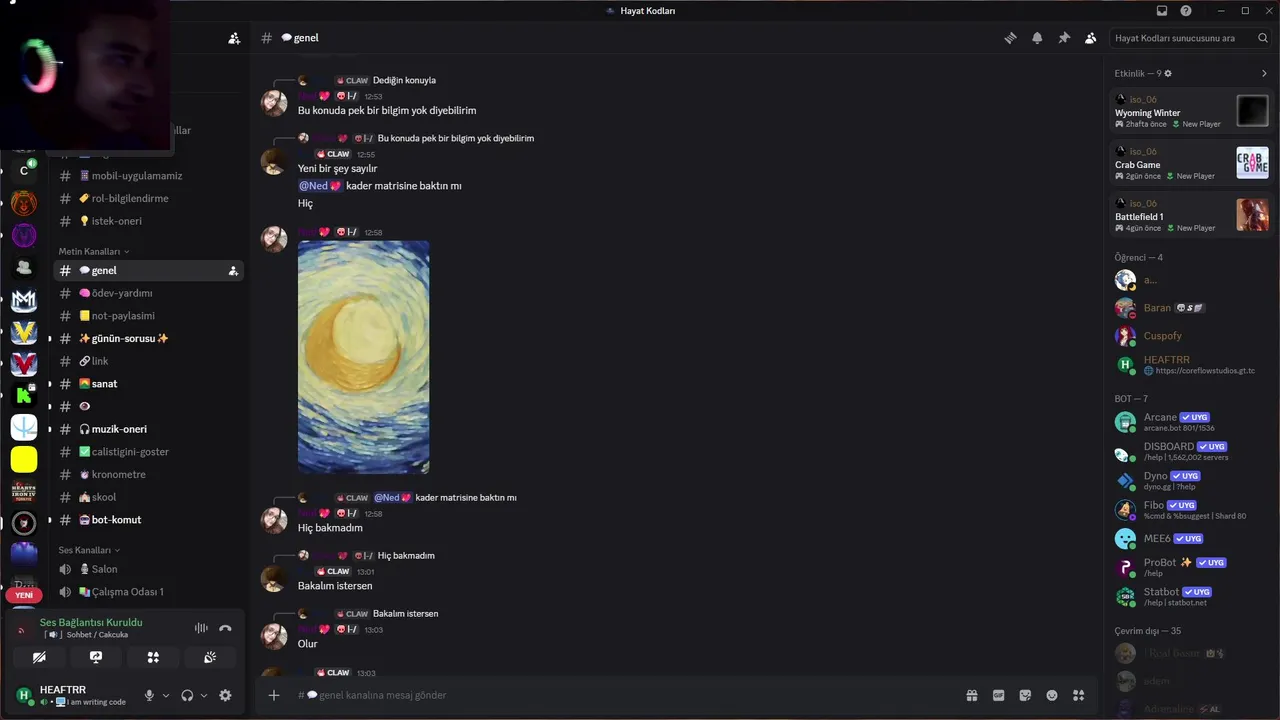Image resolution: width=1280 pixels, height=720 pixels.
Task: Expand the Etkinlik activity section arrow
Action: 1264,73
